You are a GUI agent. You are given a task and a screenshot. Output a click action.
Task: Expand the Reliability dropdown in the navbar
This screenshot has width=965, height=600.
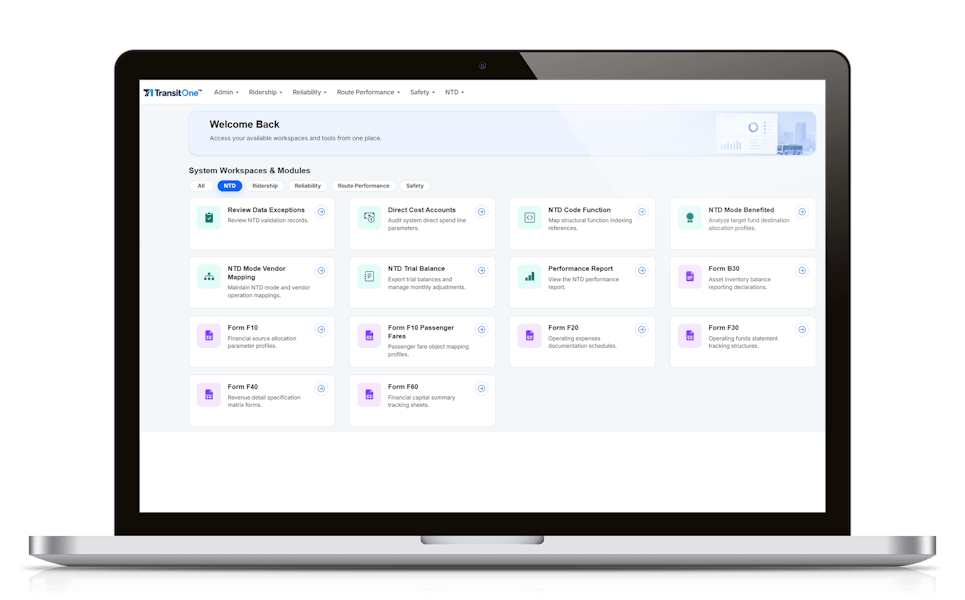pyautogui.click(x=310, y=92)
